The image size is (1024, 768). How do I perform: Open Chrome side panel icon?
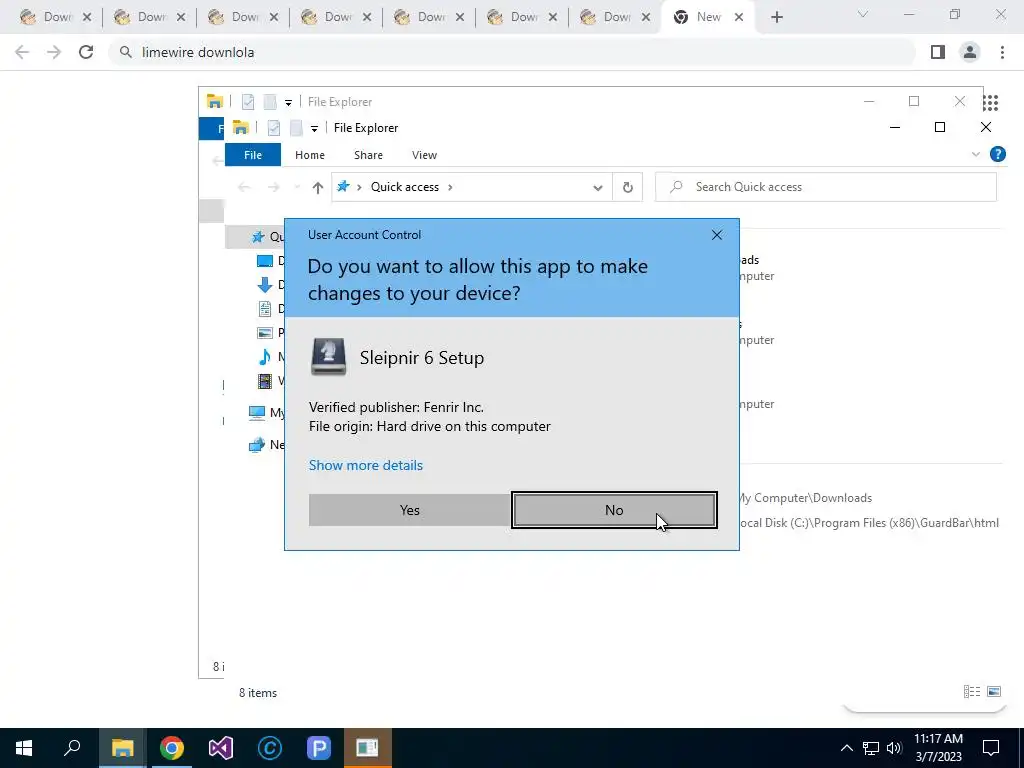click(x=938, y=52)
